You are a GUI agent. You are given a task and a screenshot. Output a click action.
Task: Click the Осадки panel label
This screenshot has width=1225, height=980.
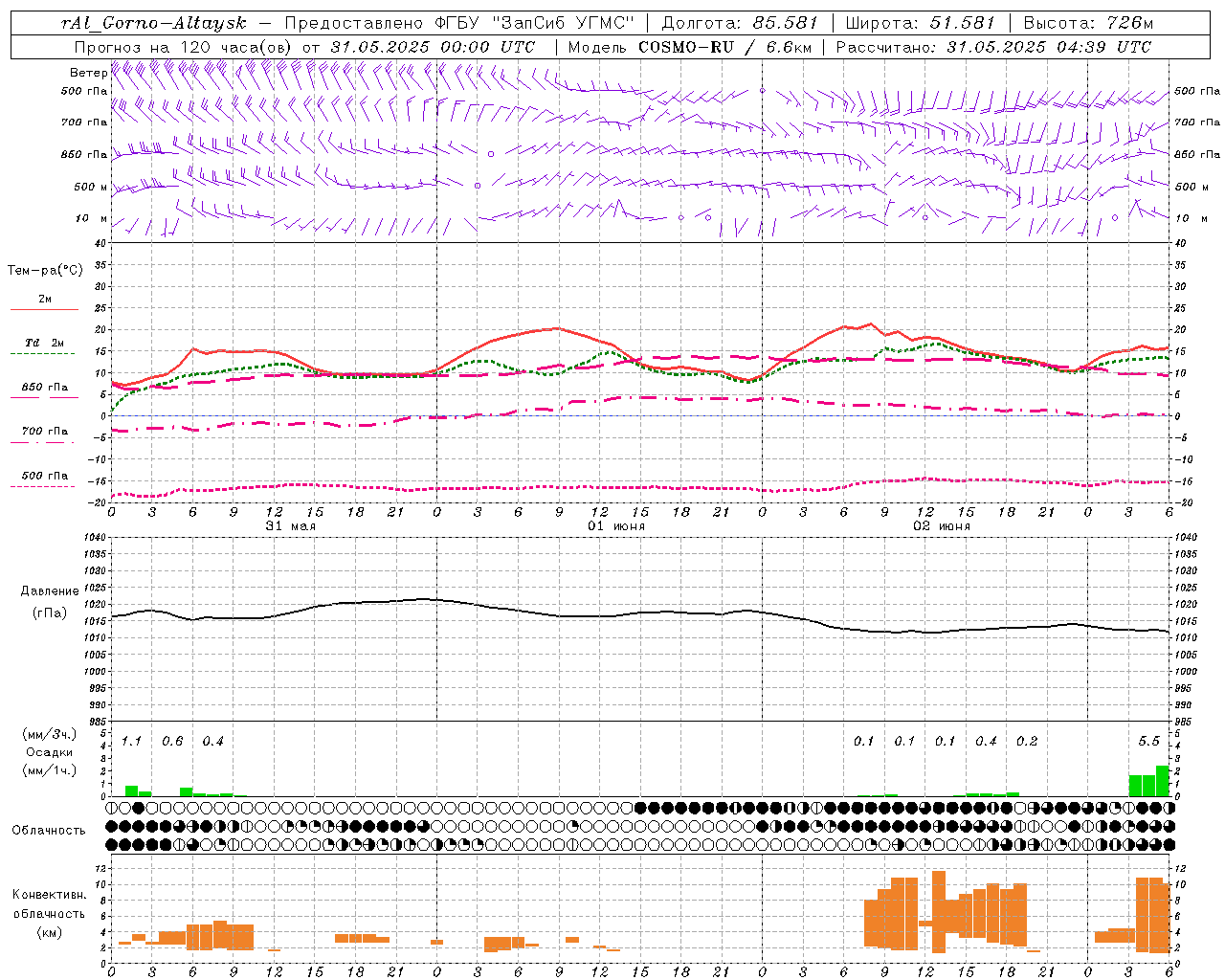coord(49,752)
